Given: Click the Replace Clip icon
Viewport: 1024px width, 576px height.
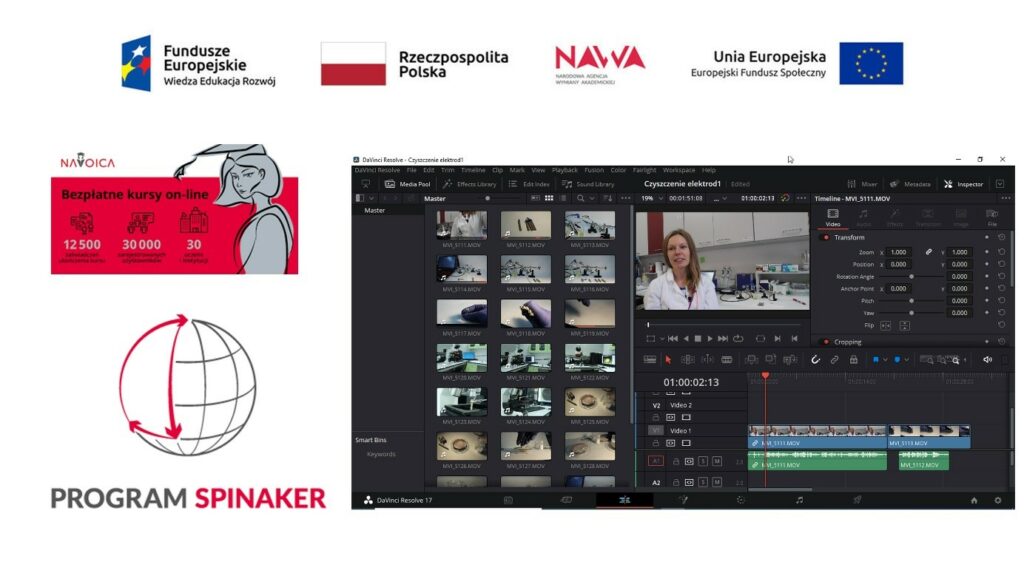Looking at the screenshot, I should (790, 360).
